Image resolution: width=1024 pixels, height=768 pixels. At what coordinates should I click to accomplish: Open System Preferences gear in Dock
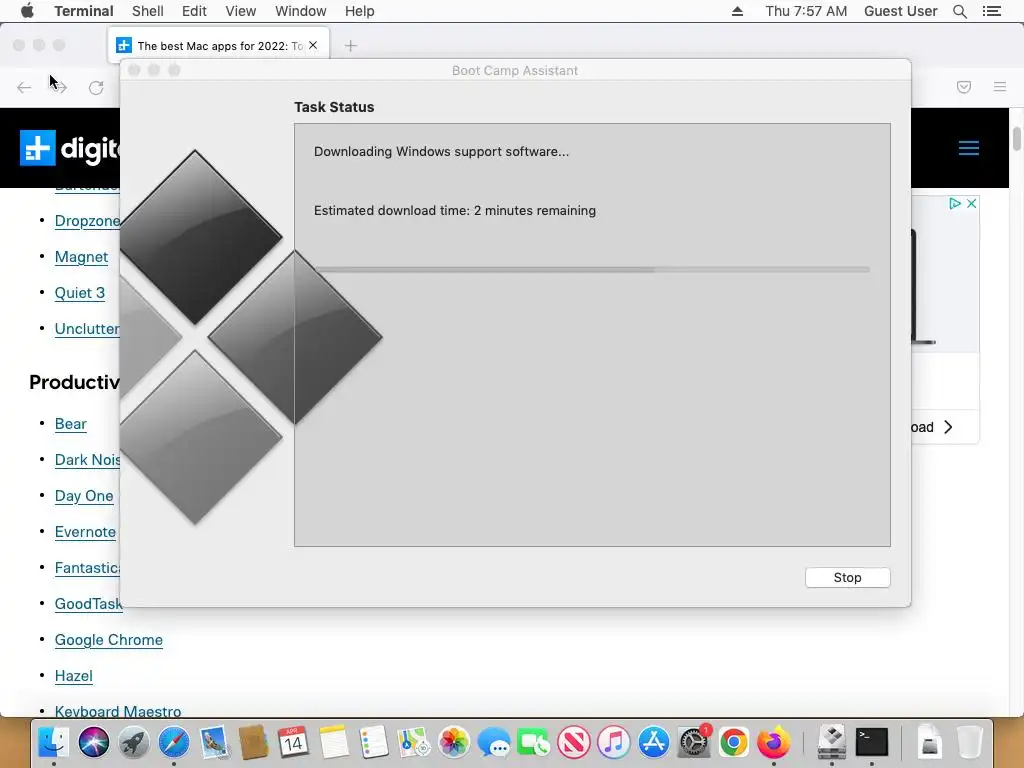(694, 743)
